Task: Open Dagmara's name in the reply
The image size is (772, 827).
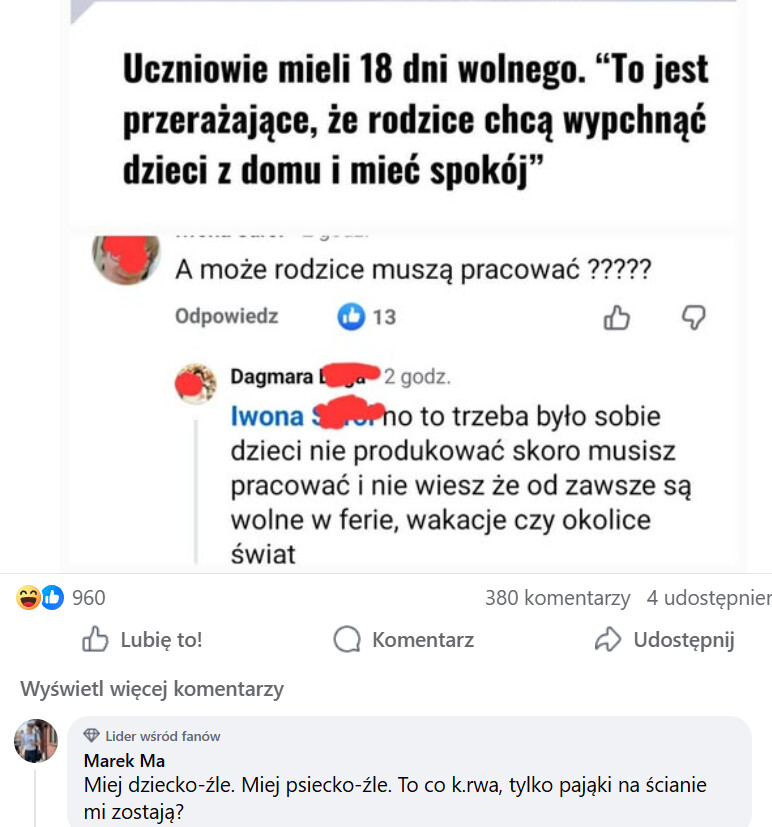Action: 270,377
